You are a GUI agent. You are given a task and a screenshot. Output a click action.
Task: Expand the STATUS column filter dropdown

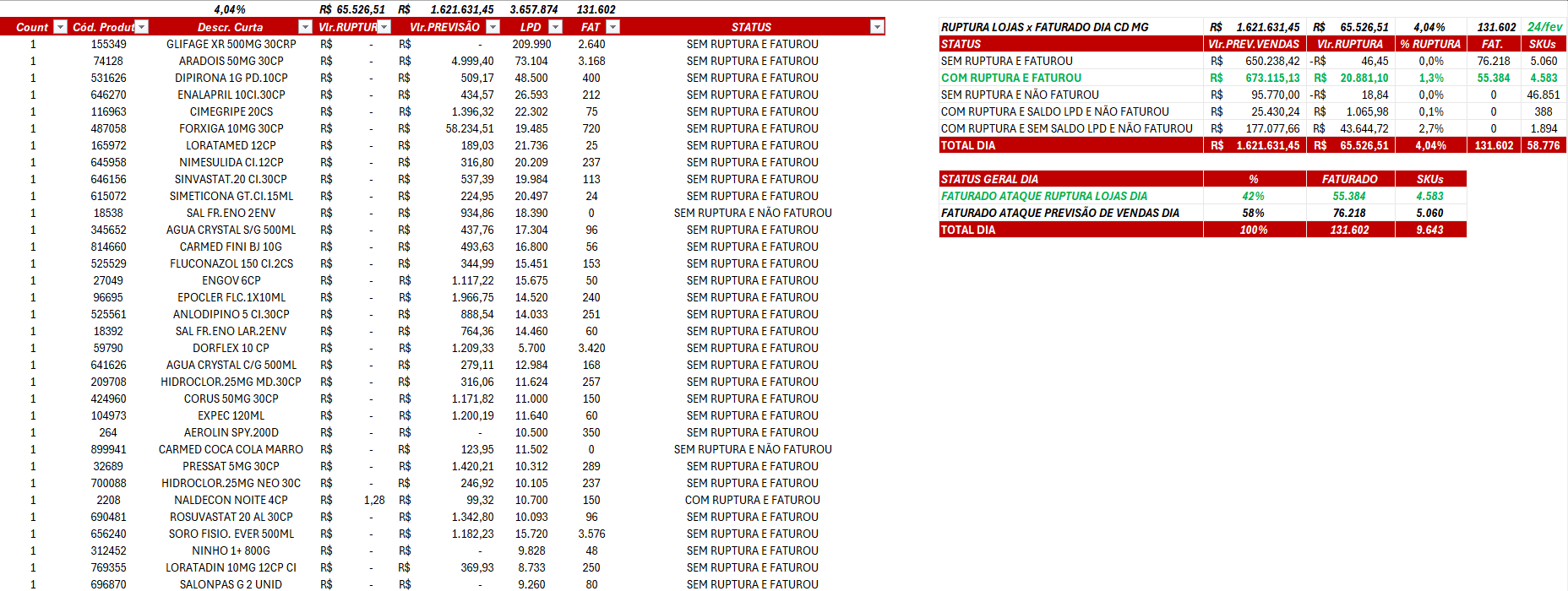(x=877, y=27)
